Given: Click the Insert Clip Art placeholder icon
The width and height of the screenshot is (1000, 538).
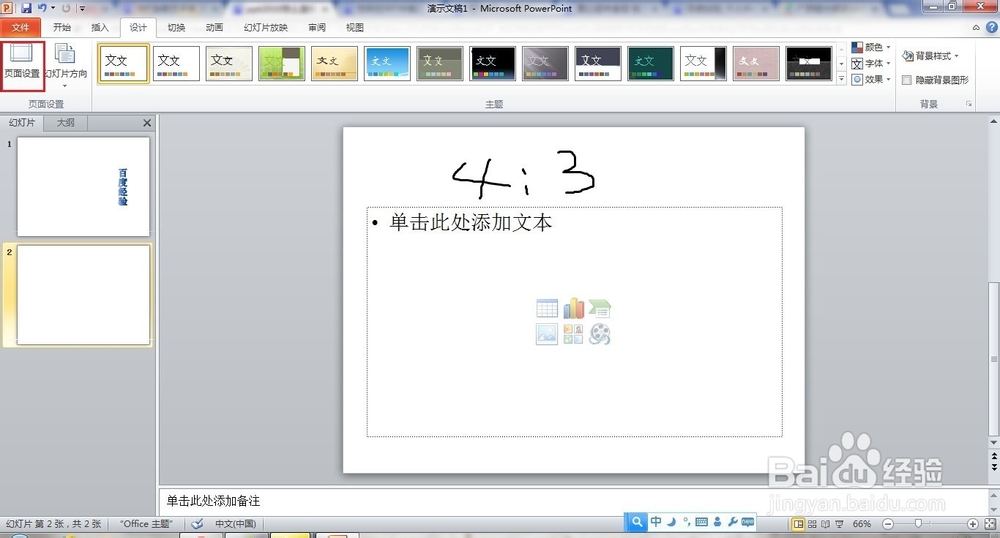Looking at the screenshot, I should (x=573, y=334).
